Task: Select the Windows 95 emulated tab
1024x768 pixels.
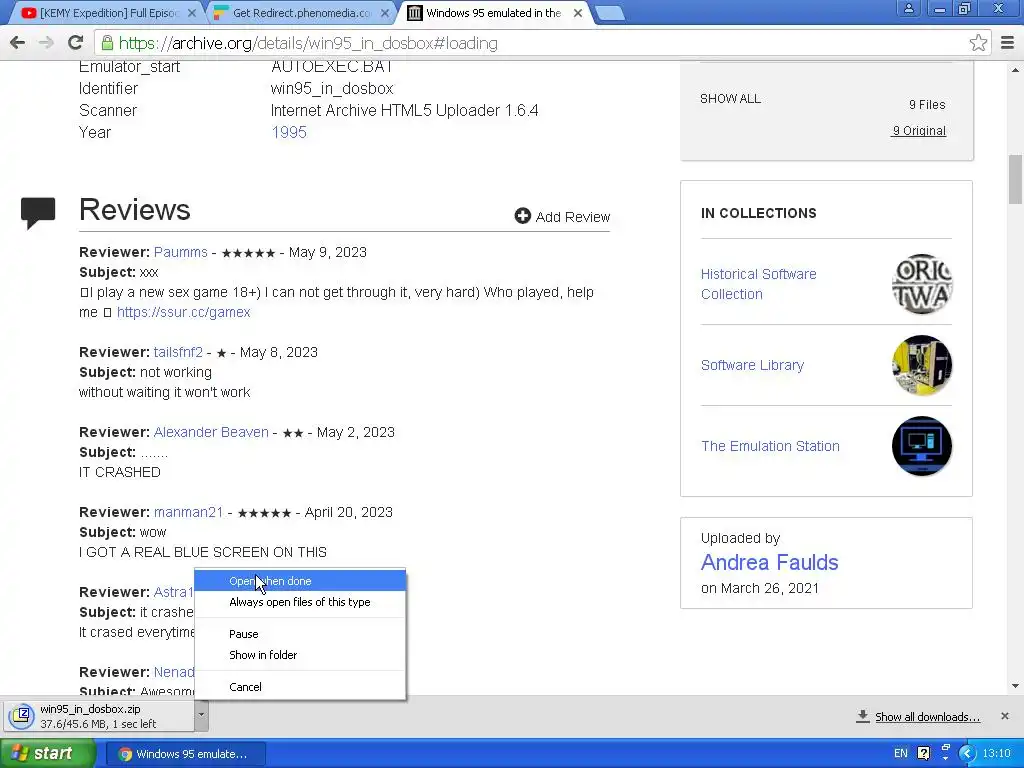Action: [494, 13]
